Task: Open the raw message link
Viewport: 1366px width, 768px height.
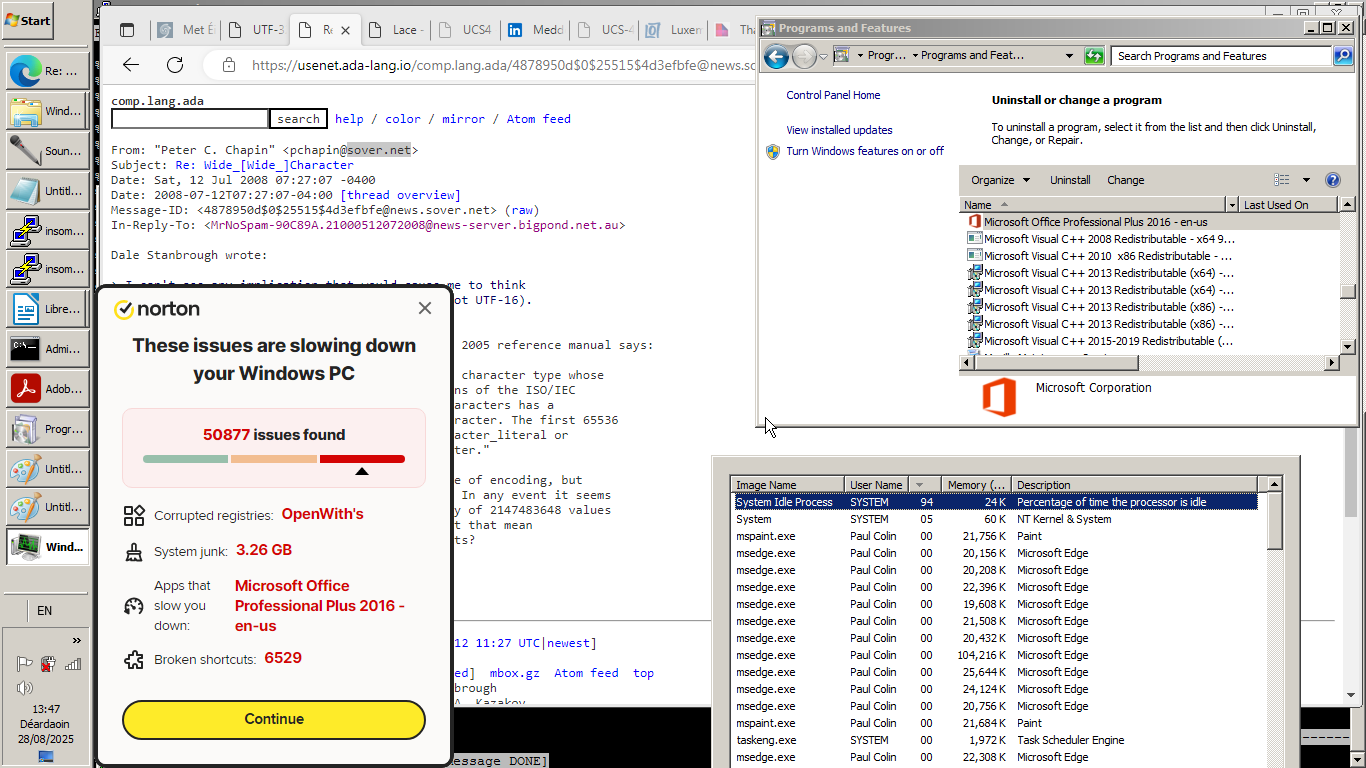Action: coord(522,210)
